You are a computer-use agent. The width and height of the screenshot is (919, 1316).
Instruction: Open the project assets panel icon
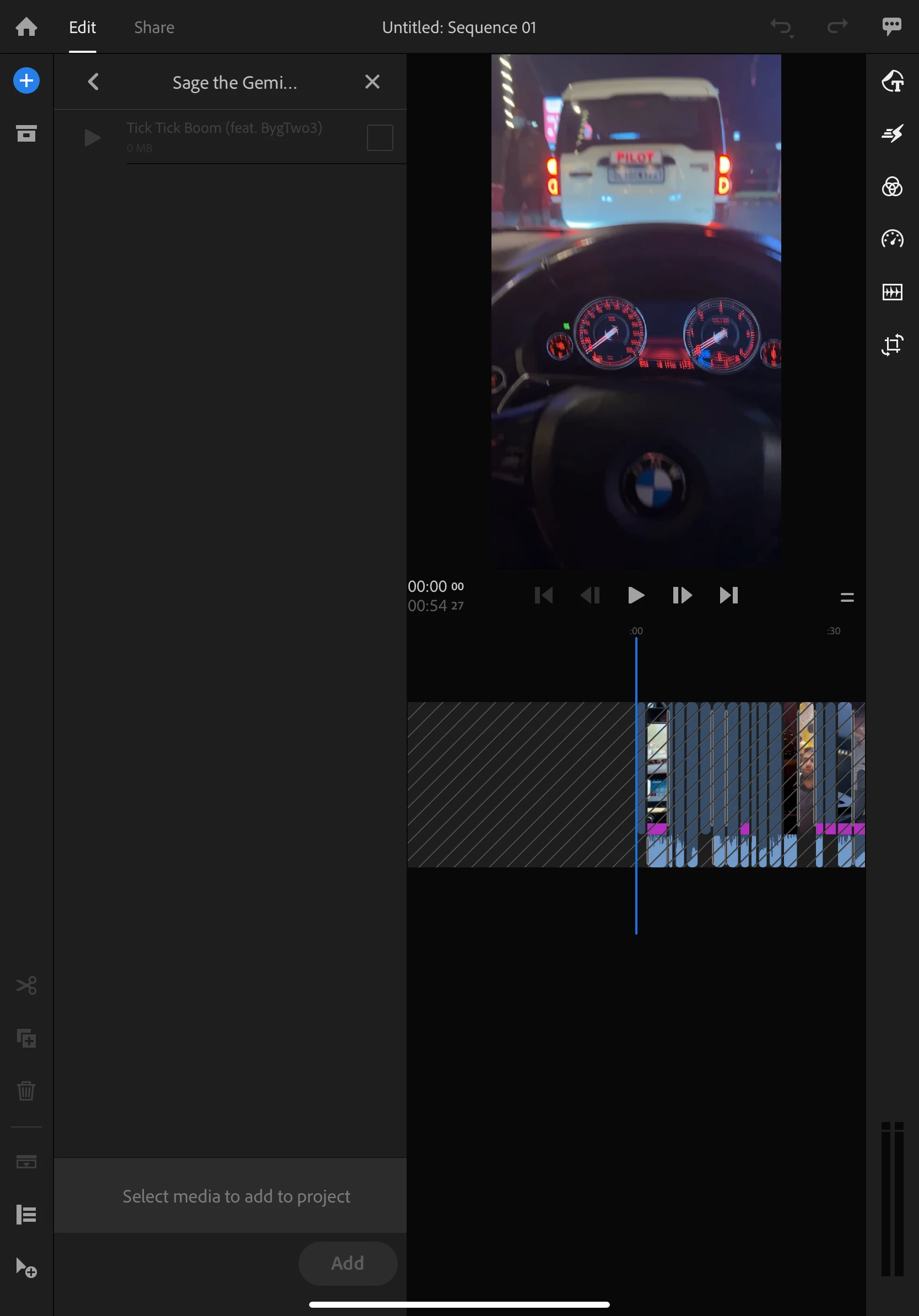26,133
